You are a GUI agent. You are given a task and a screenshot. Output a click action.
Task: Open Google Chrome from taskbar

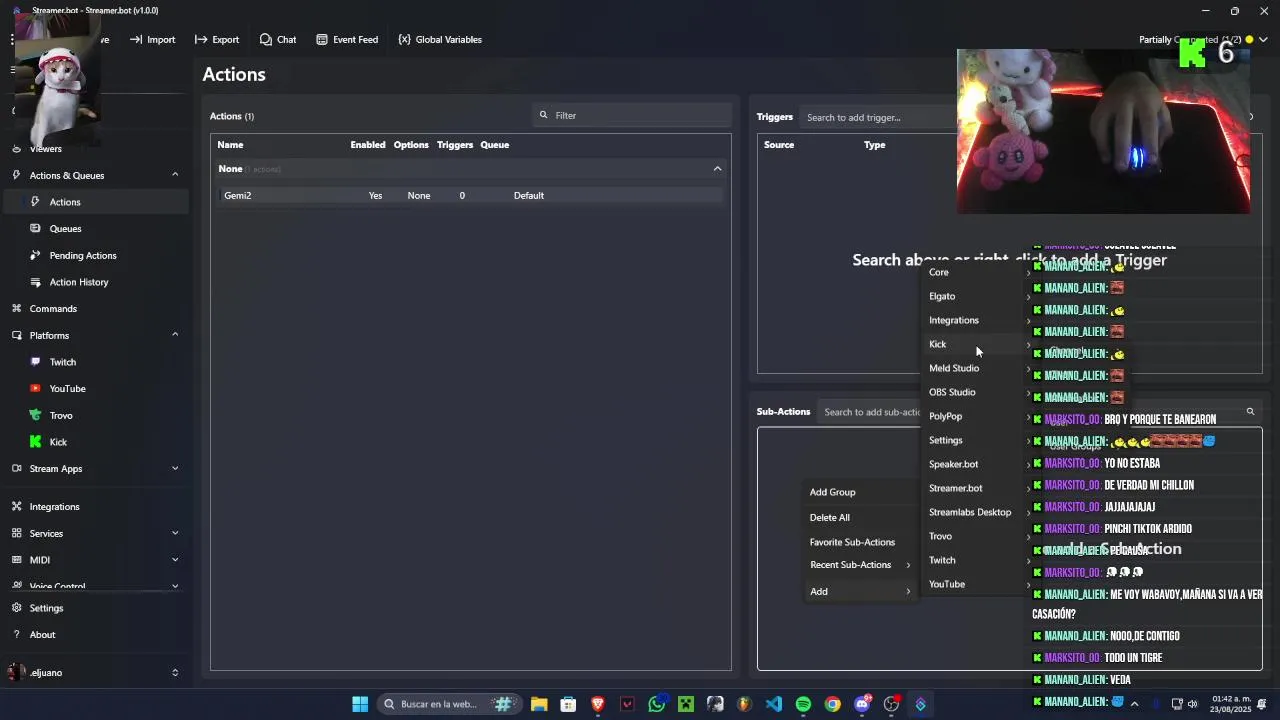(x=832, y=704)
